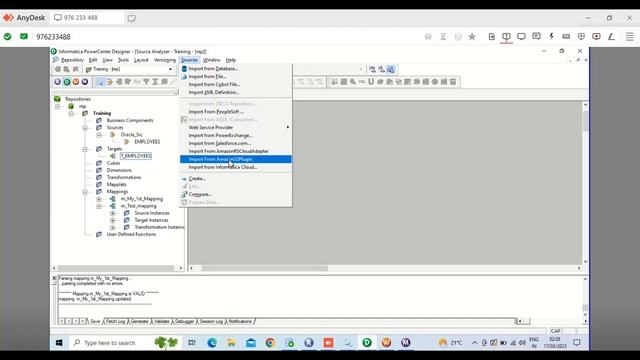Choose Import from Informatica Cloud
Image resolution: width=640 pixels, height=360 pixels.
(x=236, y=167)
